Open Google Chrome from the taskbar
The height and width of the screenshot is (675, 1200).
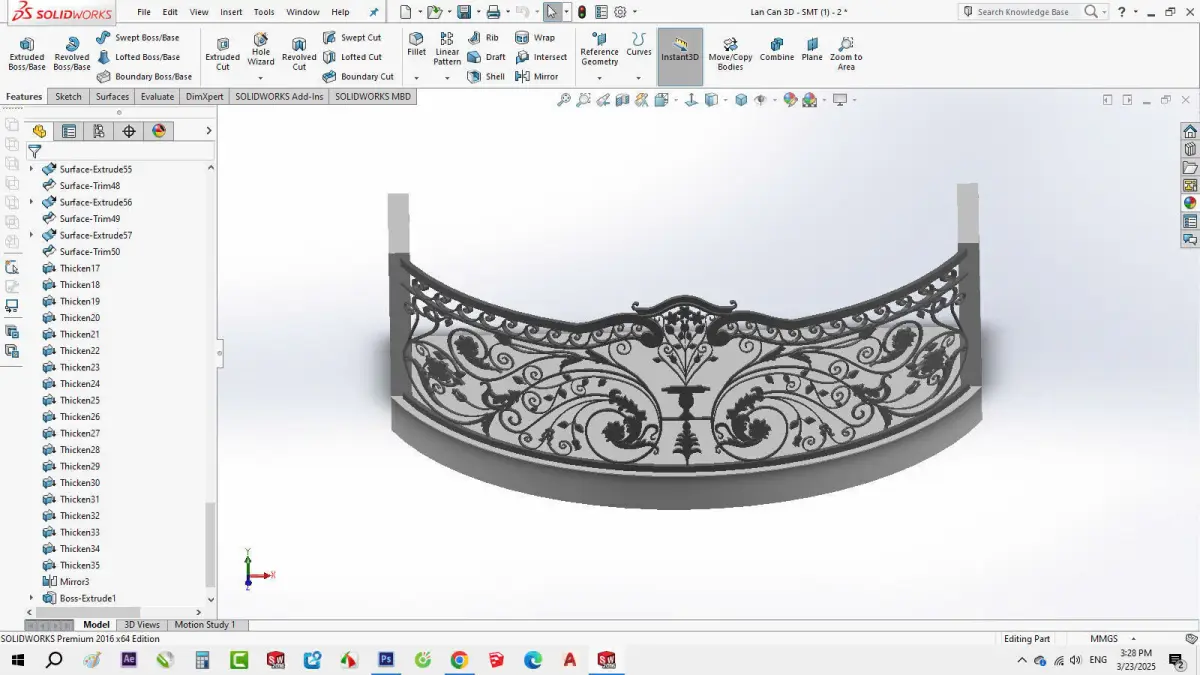tap(459, 660)
